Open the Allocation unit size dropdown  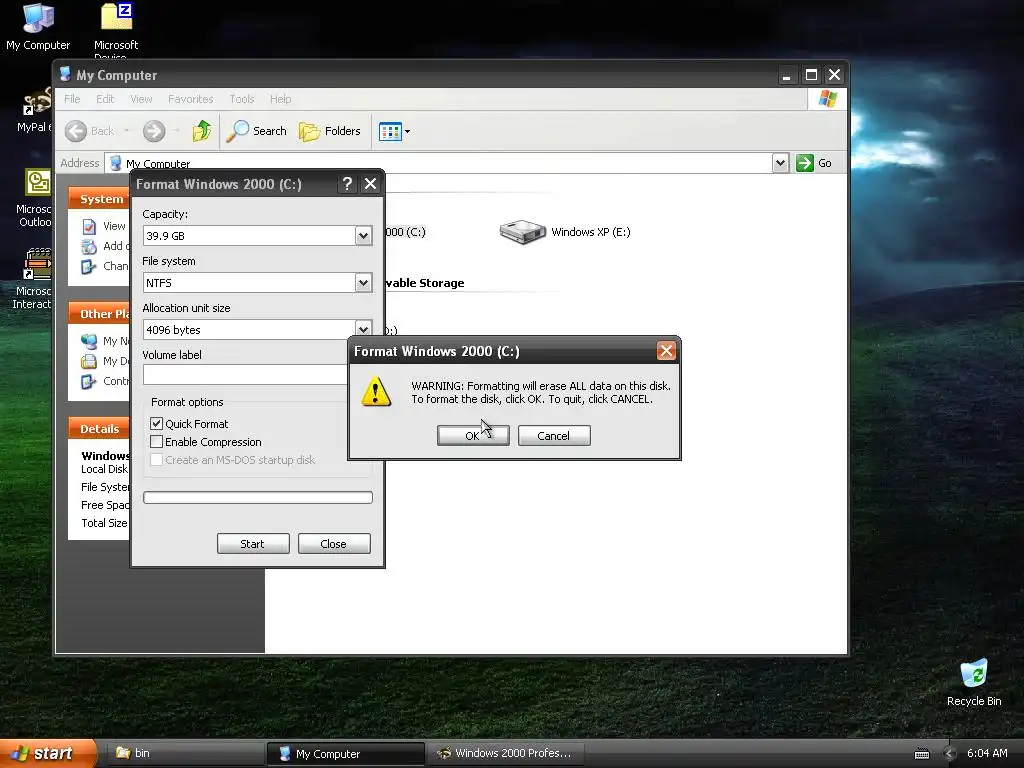pos(363,329)
